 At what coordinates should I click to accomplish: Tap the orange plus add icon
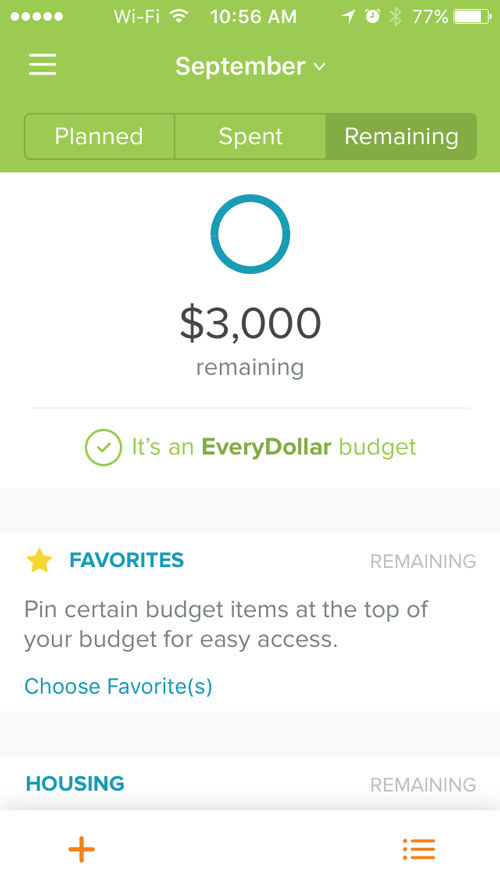(x=82, y=849)
